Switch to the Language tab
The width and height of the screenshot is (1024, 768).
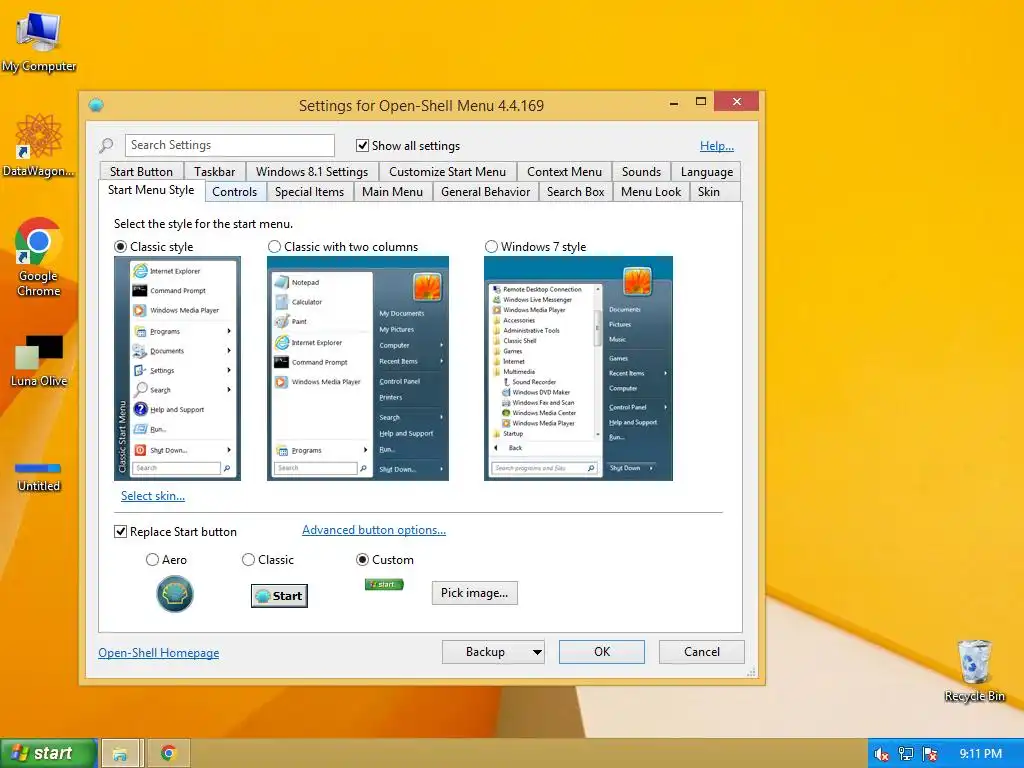tap(707, 172)
